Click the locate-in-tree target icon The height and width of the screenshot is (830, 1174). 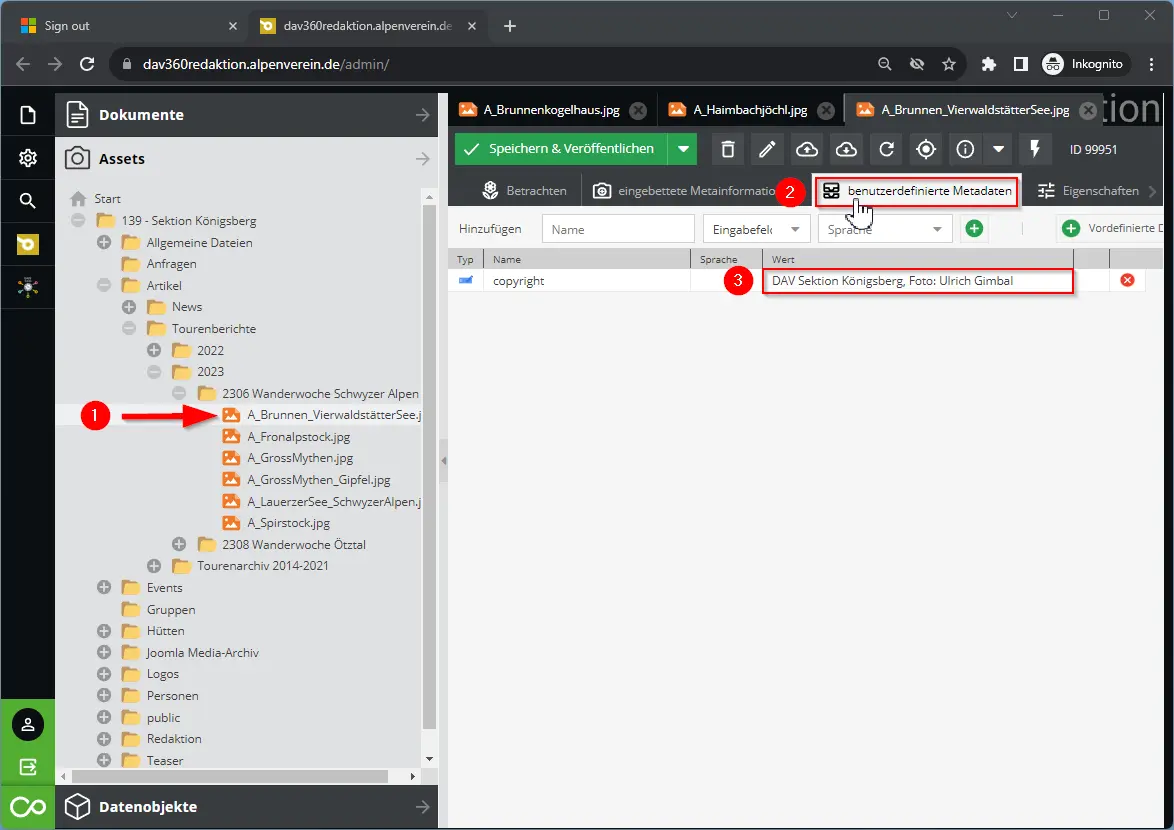pyautogui.click(x=926, y=149)
